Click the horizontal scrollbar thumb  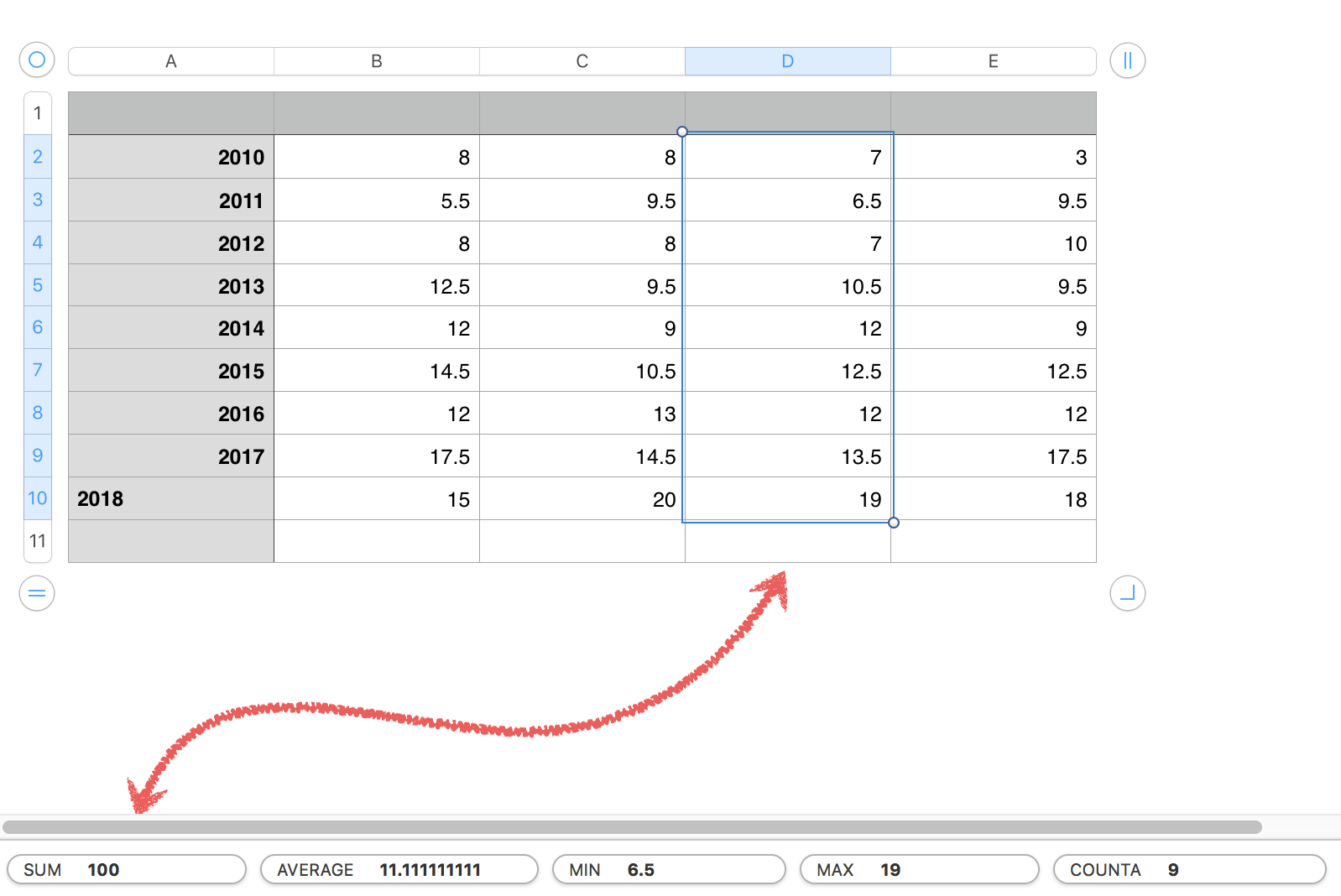(x=632, y=827)
